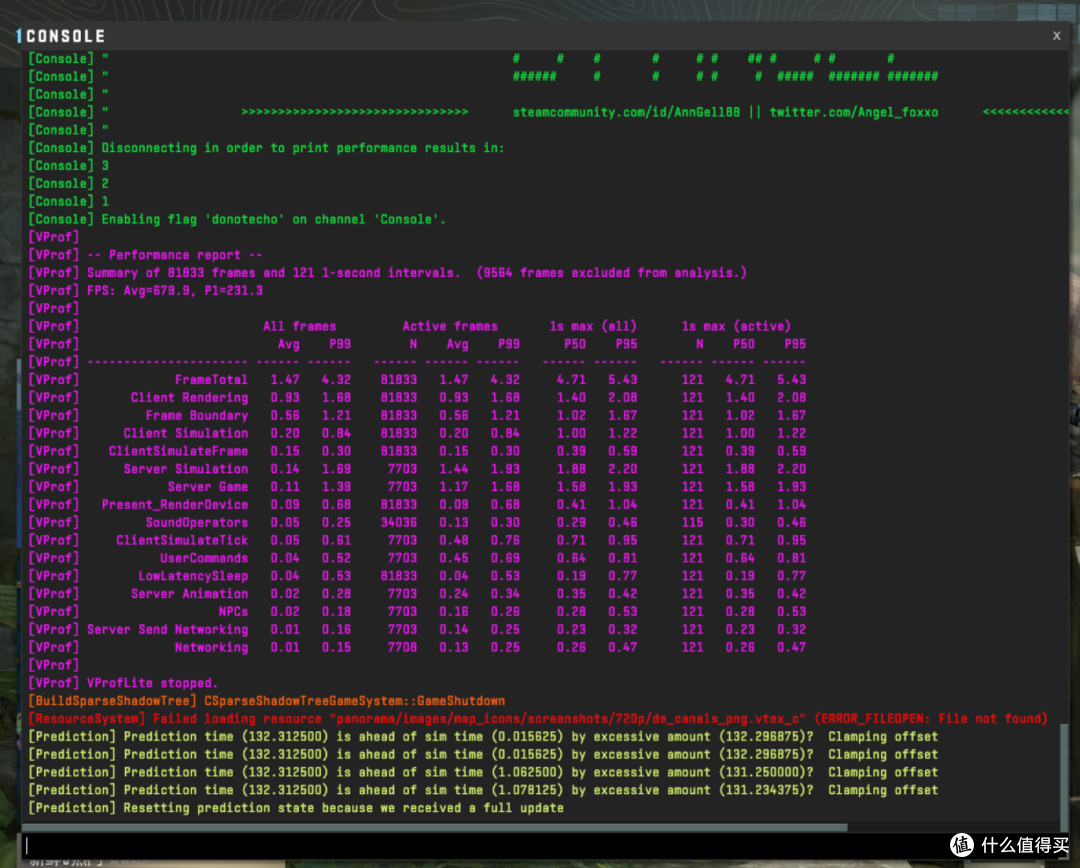Image resolution: width=1080 pixels, height=868 pixels.
Task: Click the Client Rendering row label
Action: point(189,397)
